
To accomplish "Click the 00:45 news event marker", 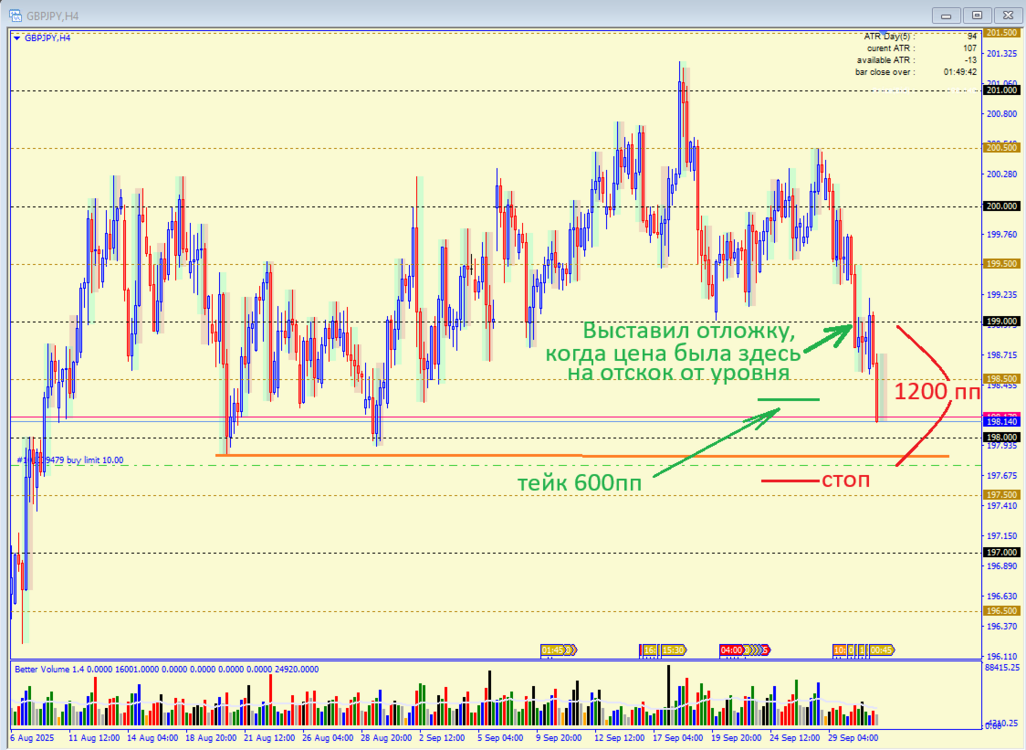I will click(x=881, y=650).
